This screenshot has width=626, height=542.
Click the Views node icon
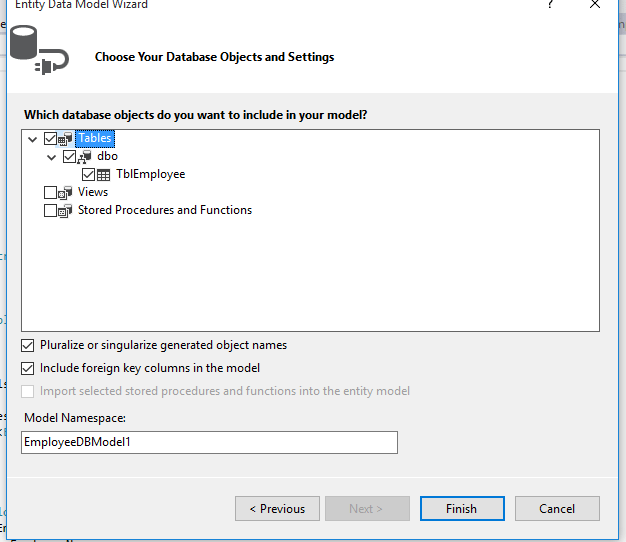tap(67, 193)
